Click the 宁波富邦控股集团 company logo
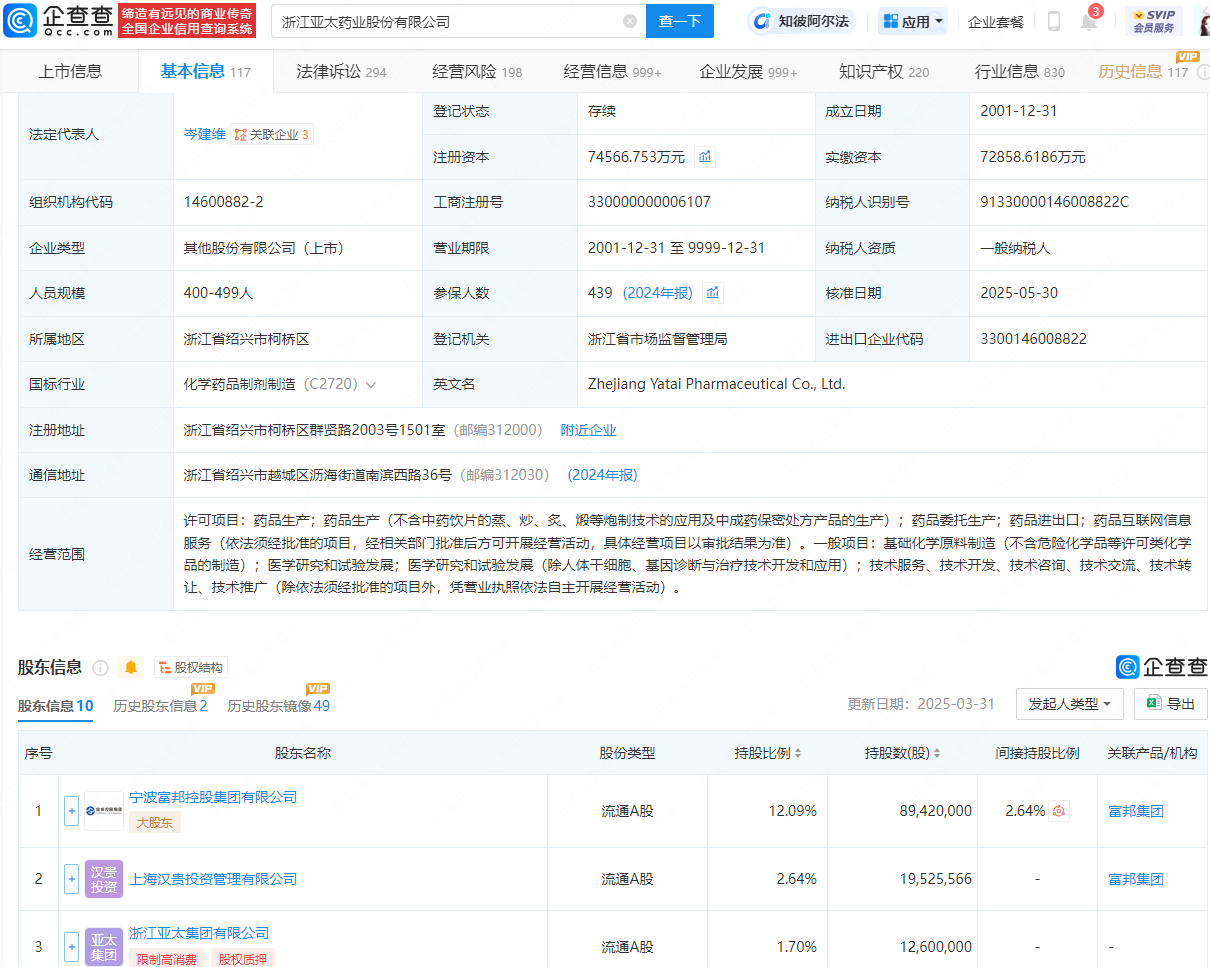This screenshot has height=967, width=1210. (x=104, y=811)
